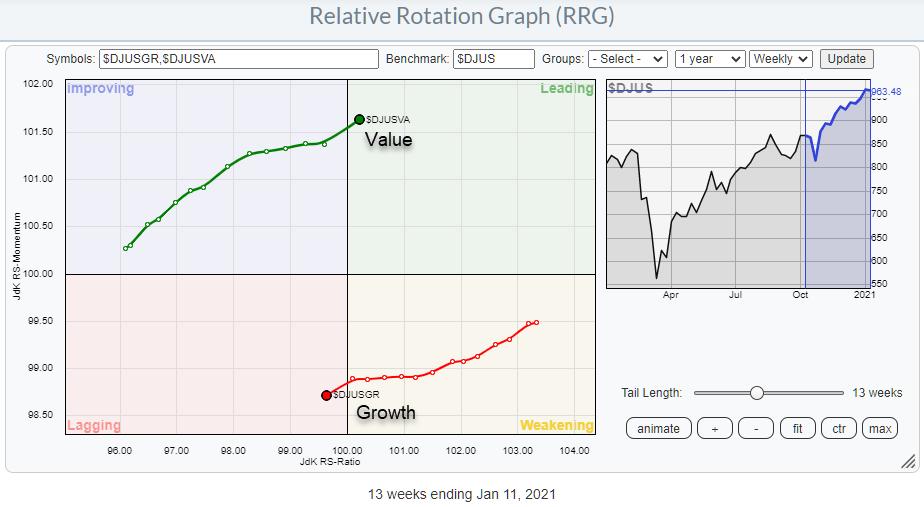This screenshot has height=507, width=924.
Task: Open the Groups select dropdown
Action: (628, 59)
